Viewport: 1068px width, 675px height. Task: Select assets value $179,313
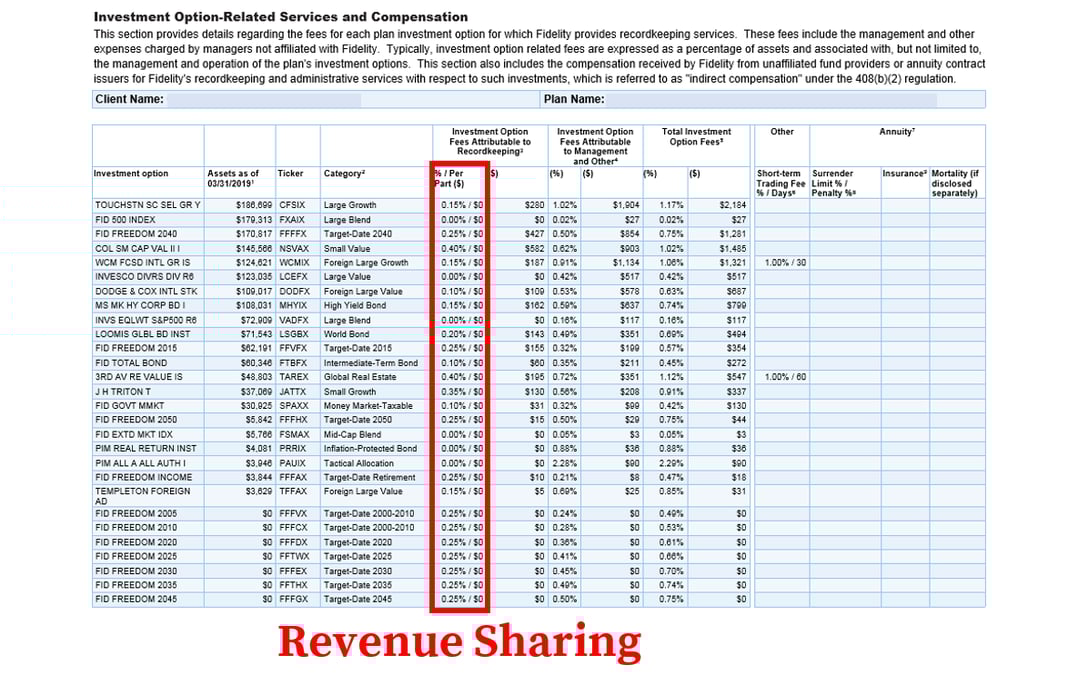tap(254, 220)
